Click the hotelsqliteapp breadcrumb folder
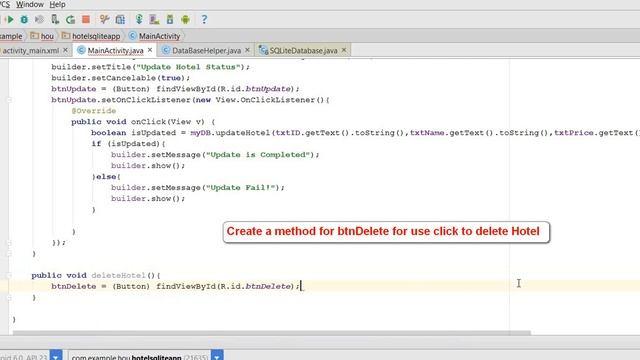This screenshot has width=640, height=360. pyautogui.click(x=91, y=36)
